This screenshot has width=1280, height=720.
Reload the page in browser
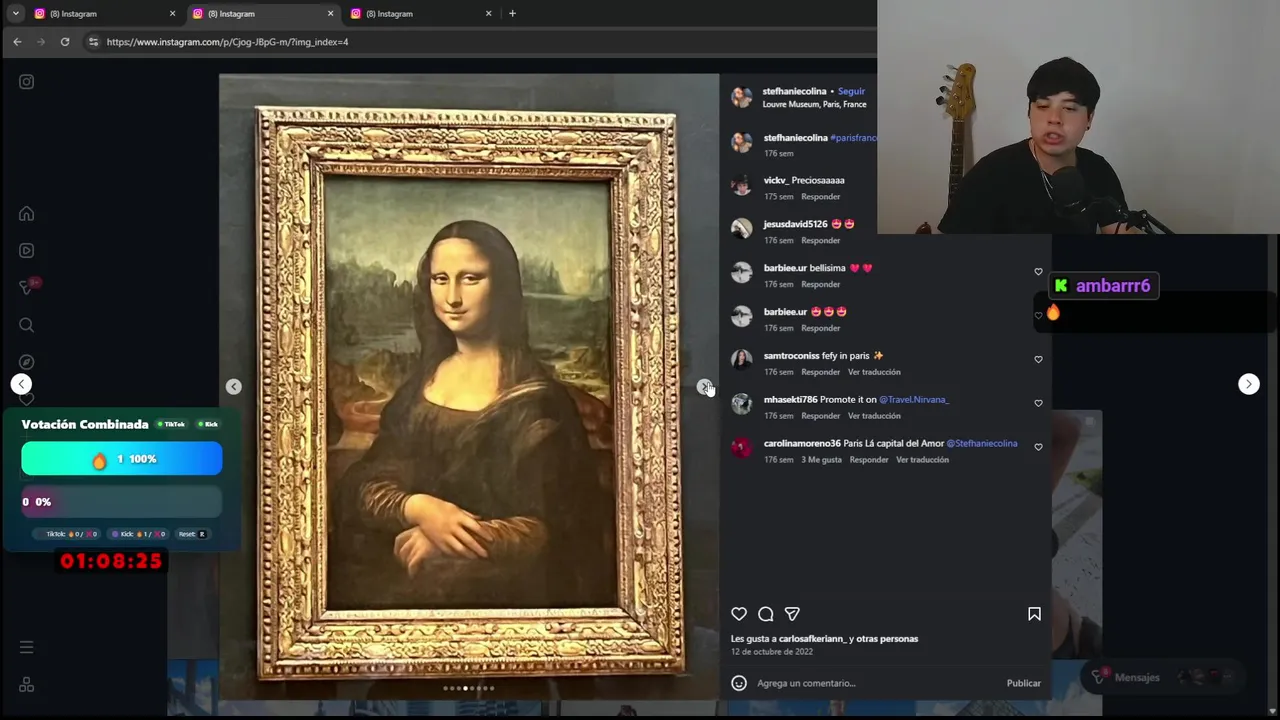[65, 42]
